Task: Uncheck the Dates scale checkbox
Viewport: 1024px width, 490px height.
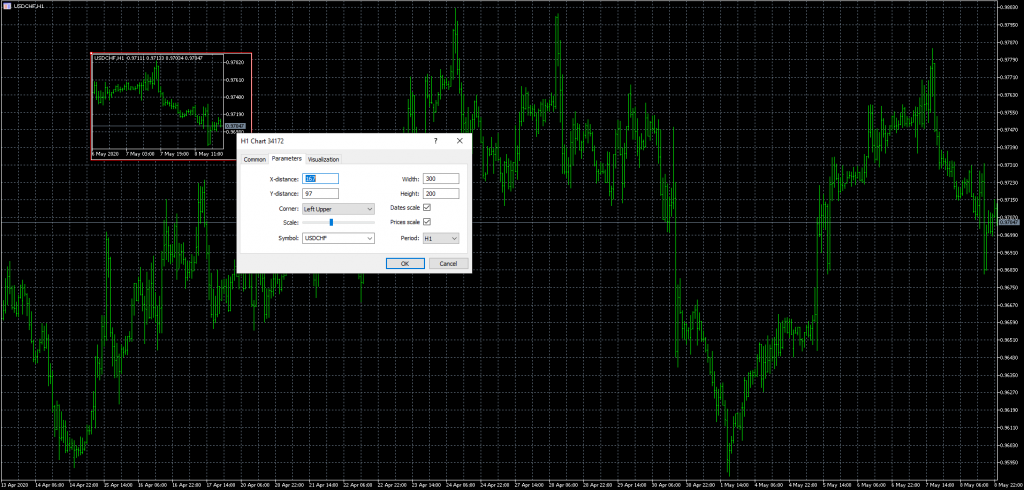Action: click(427, 207)
